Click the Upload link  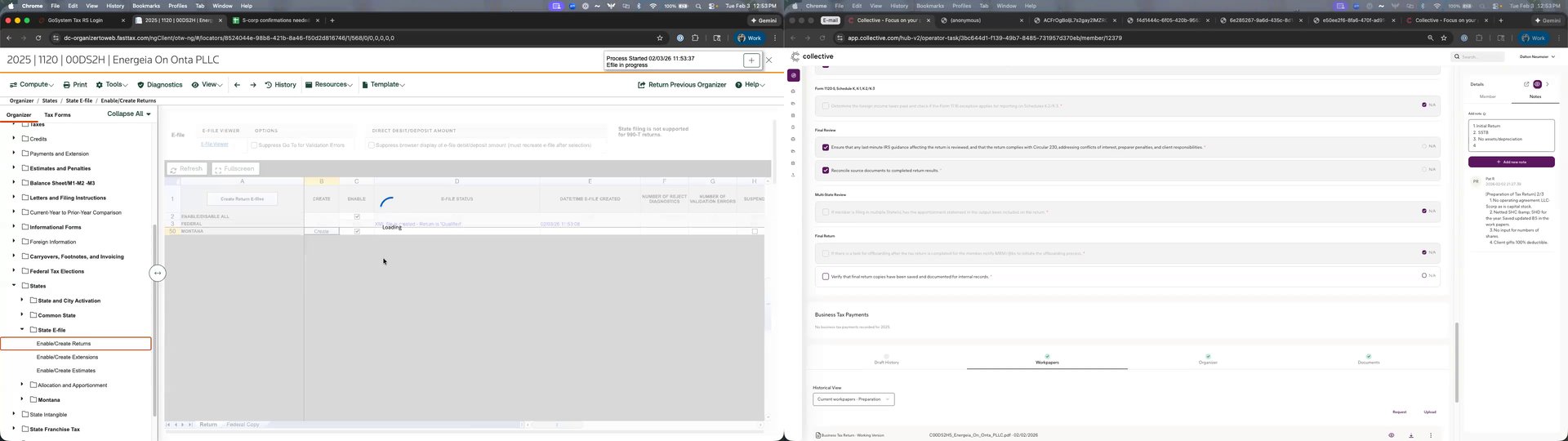(1430, 412)
